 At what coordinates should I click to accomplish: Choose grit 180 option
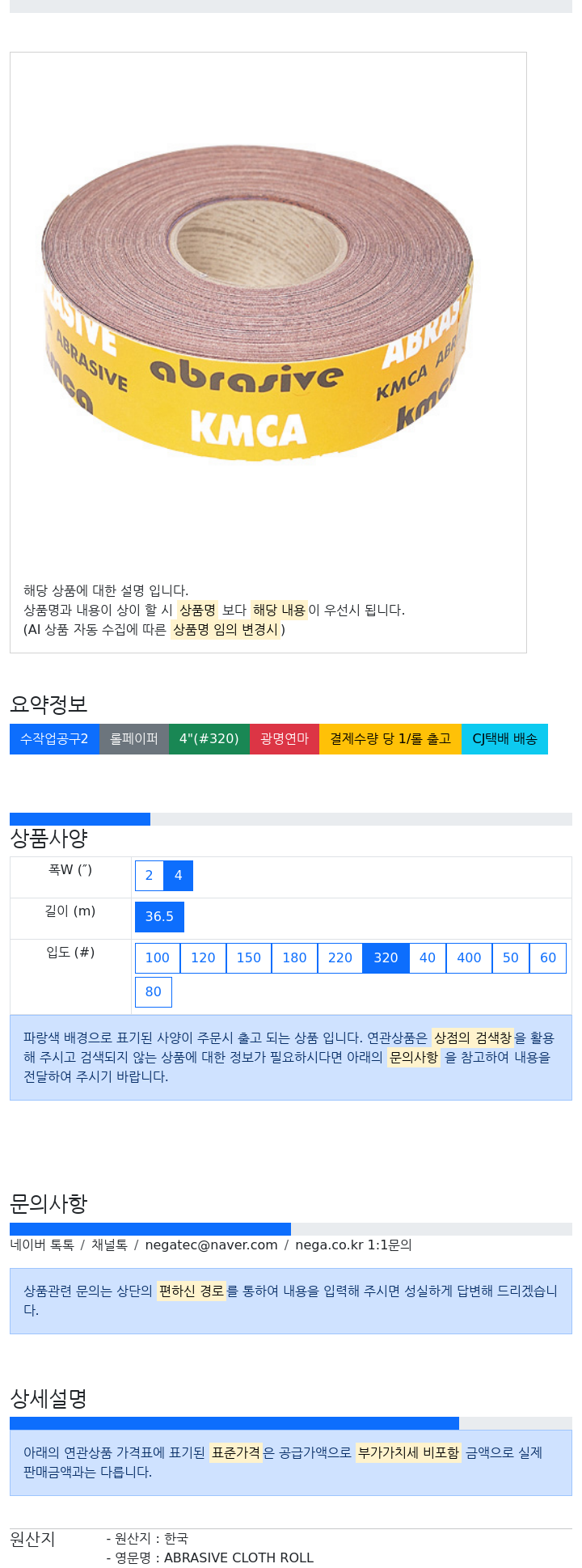point(294,958)
